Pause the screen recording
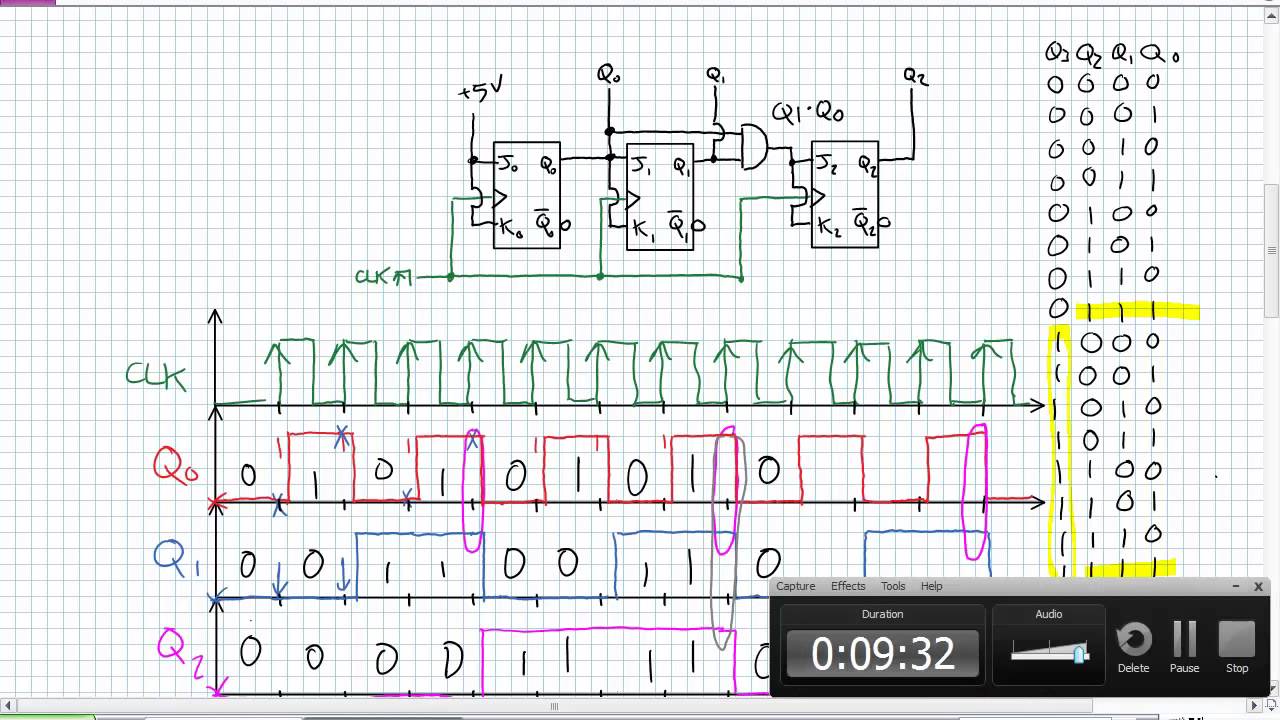 1184,646
